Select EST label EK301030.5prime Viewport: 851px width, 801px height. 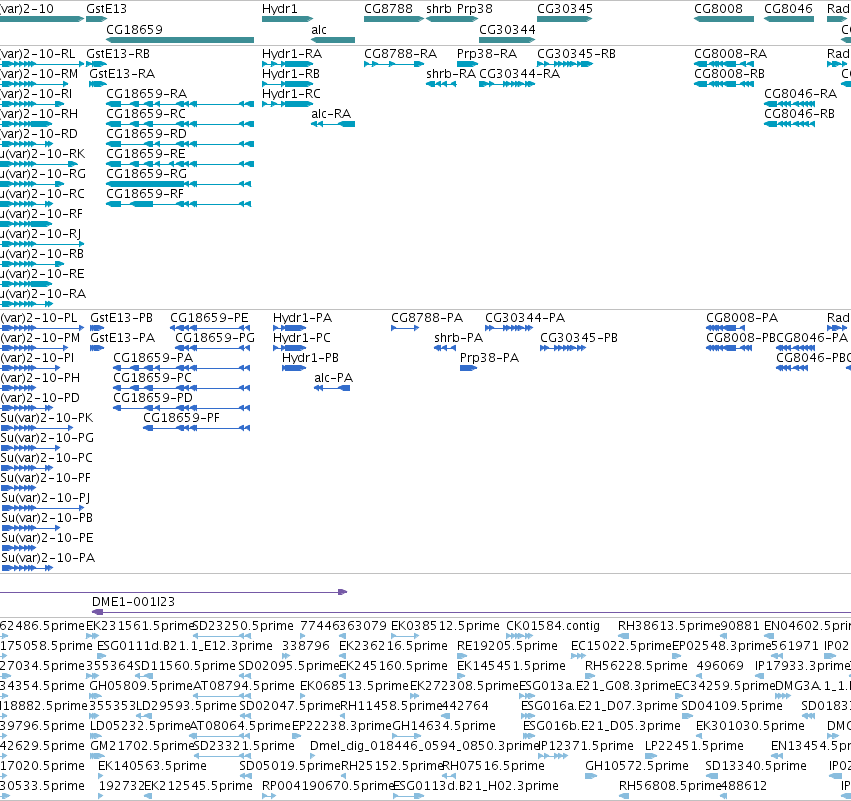(750, 726)
